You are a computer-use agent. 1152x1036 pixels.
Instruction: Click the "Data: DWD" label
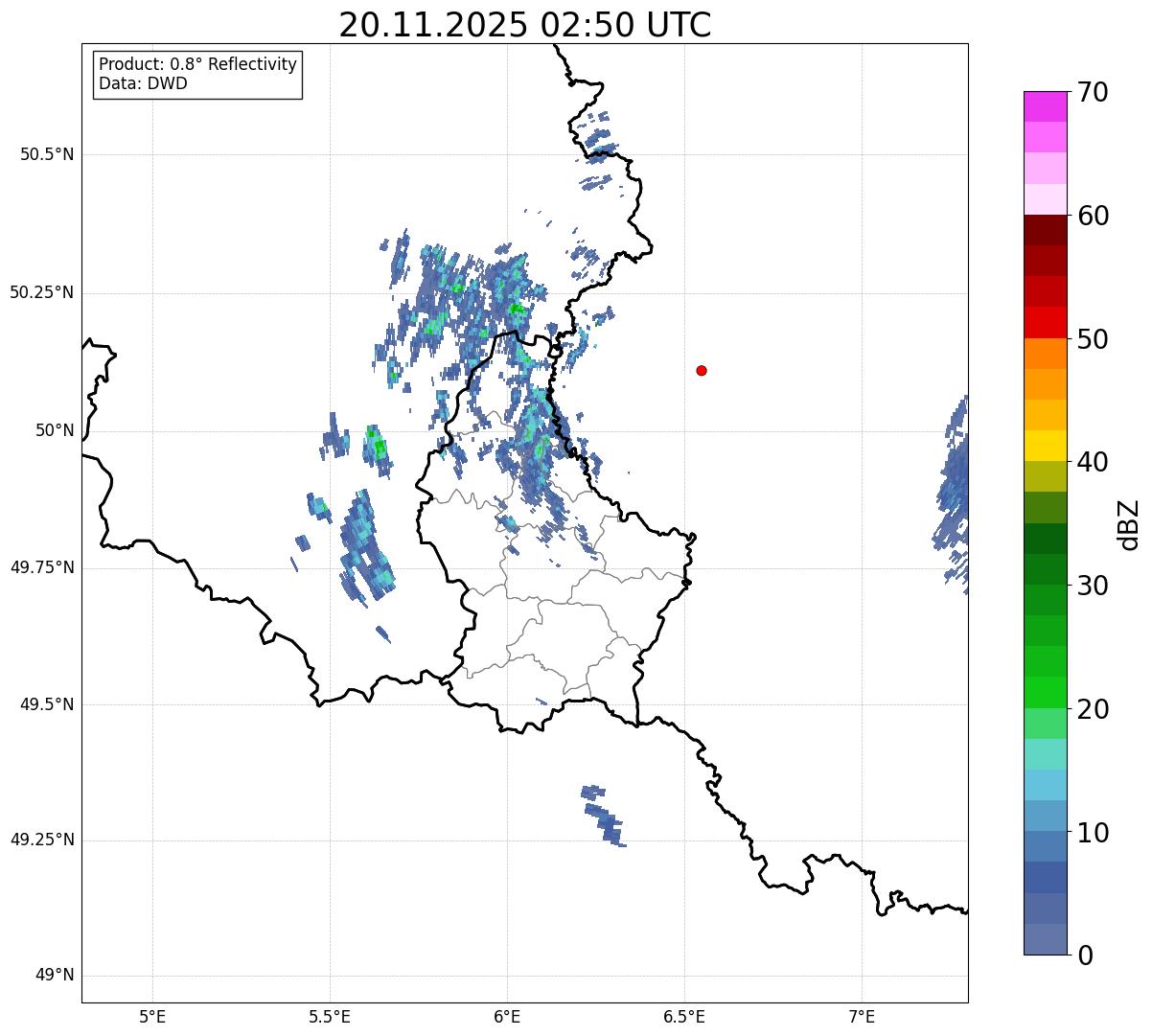(x=143, y=83)
